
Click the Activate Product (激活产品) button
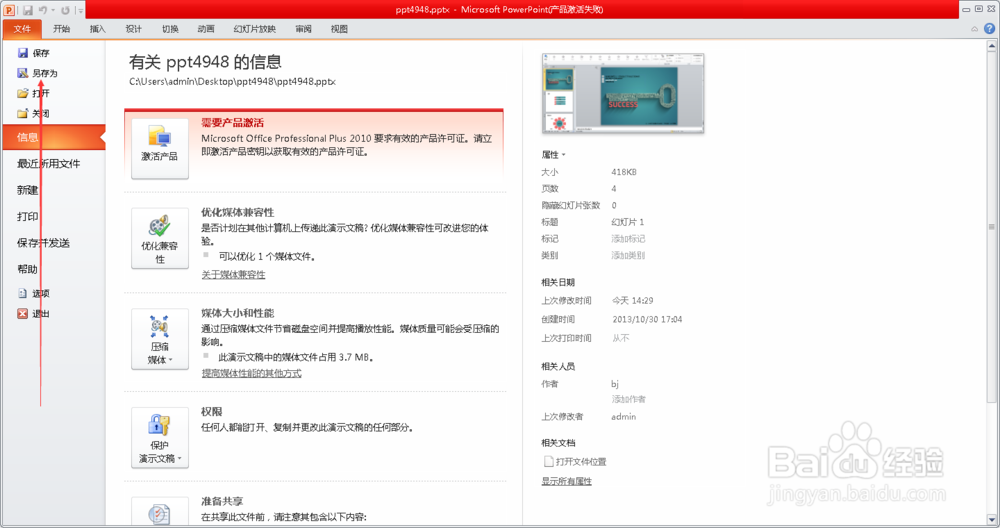pyautogui.click(x=159, y=148)
